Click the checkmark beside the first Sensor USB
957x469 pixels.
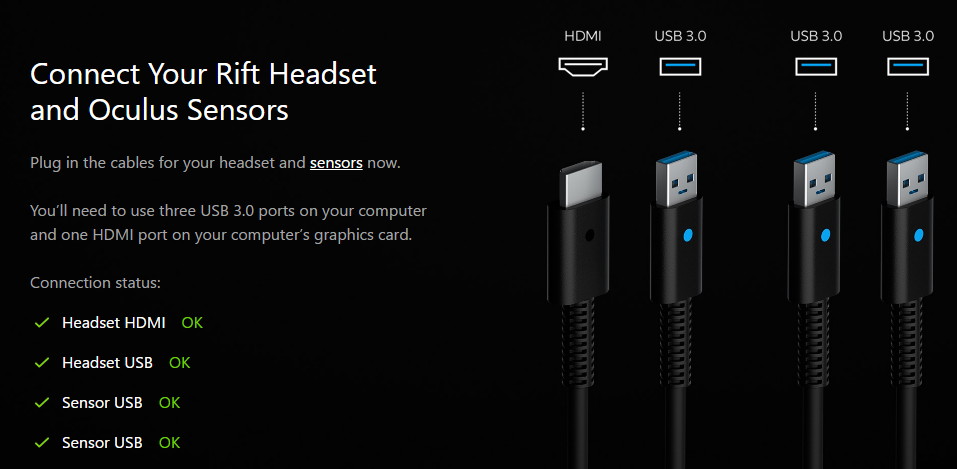[42, 403]
